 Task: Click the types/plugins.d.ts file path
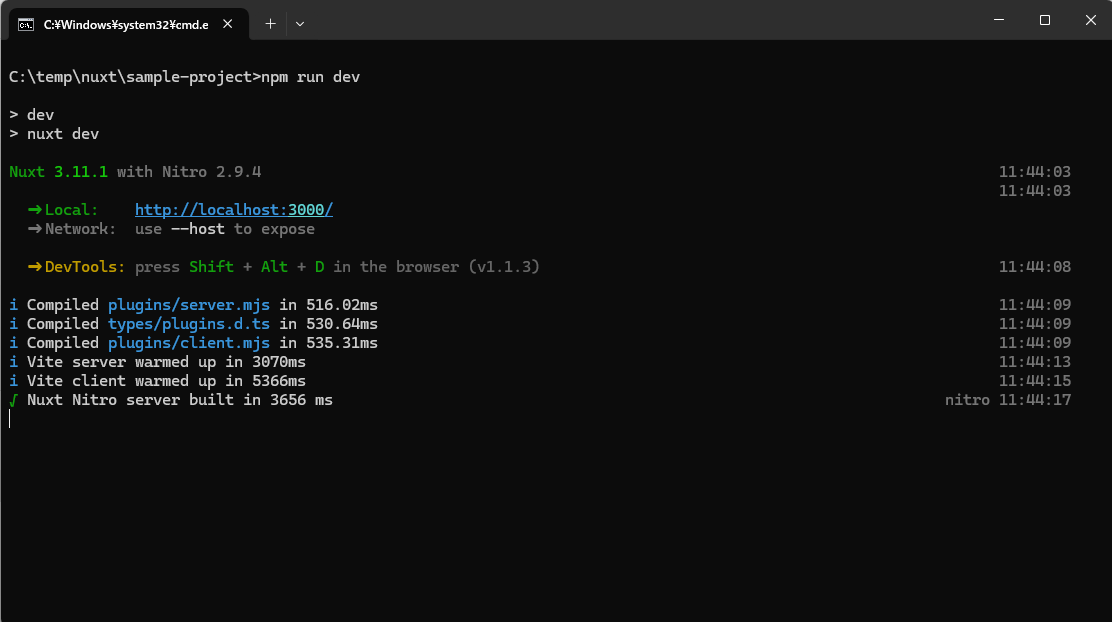coord(189,324)
